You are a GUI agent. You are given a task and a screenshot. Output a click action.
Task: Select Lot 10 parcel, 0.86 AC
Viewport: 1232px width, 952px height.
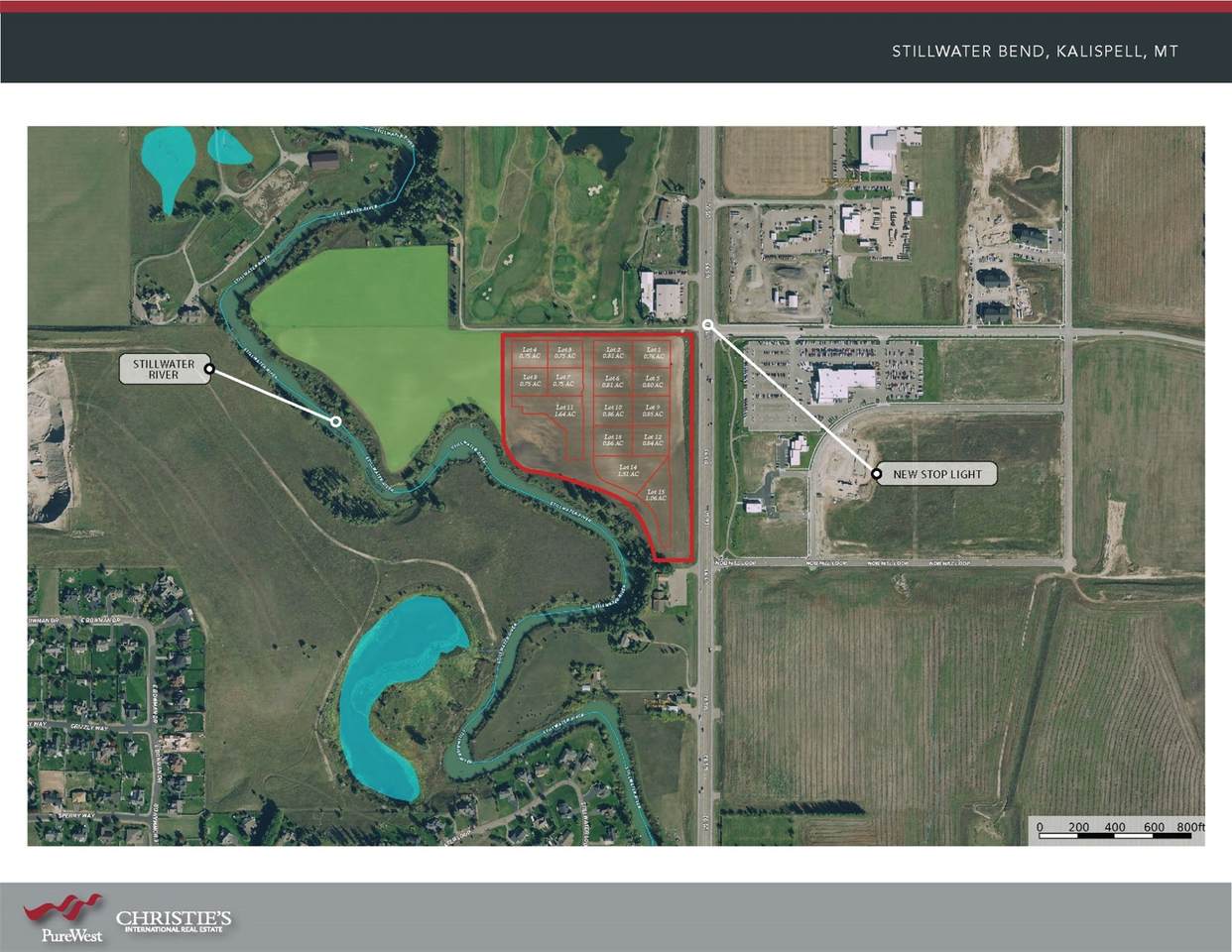click(x=612, y=412)
